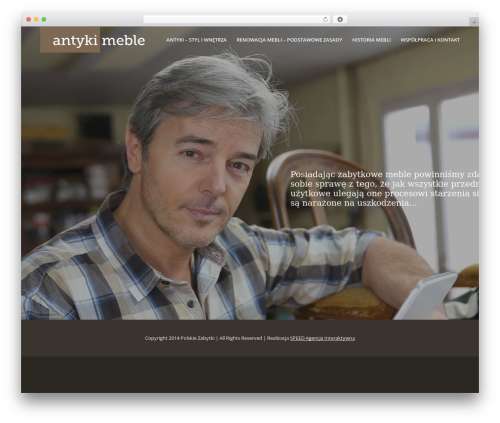Click the download icon beside address bar
The height and width of the screenshot is (423, 500).
[340, 19]
